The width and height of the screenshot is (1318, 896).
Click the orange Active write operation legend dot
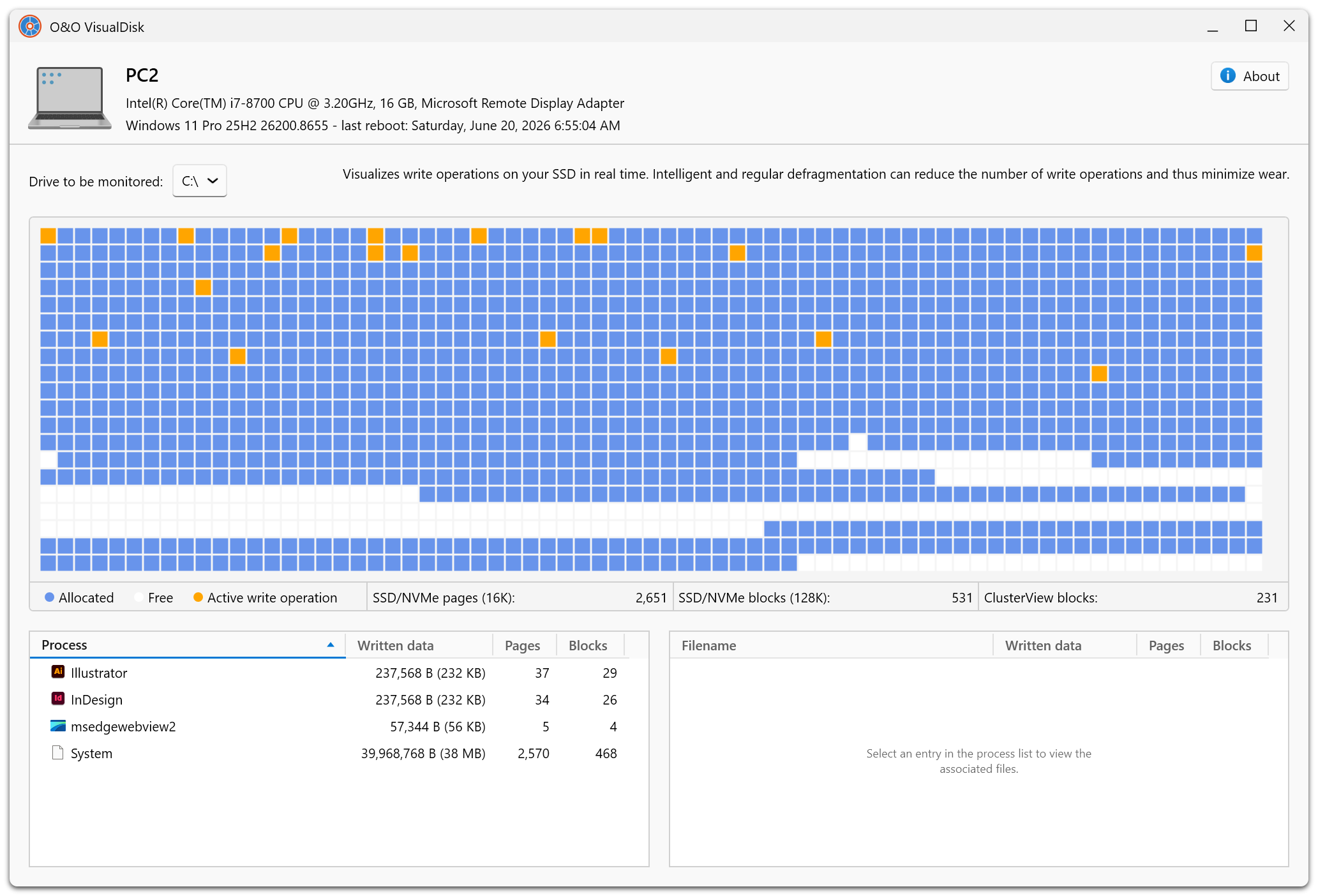(x=198, y=597)
